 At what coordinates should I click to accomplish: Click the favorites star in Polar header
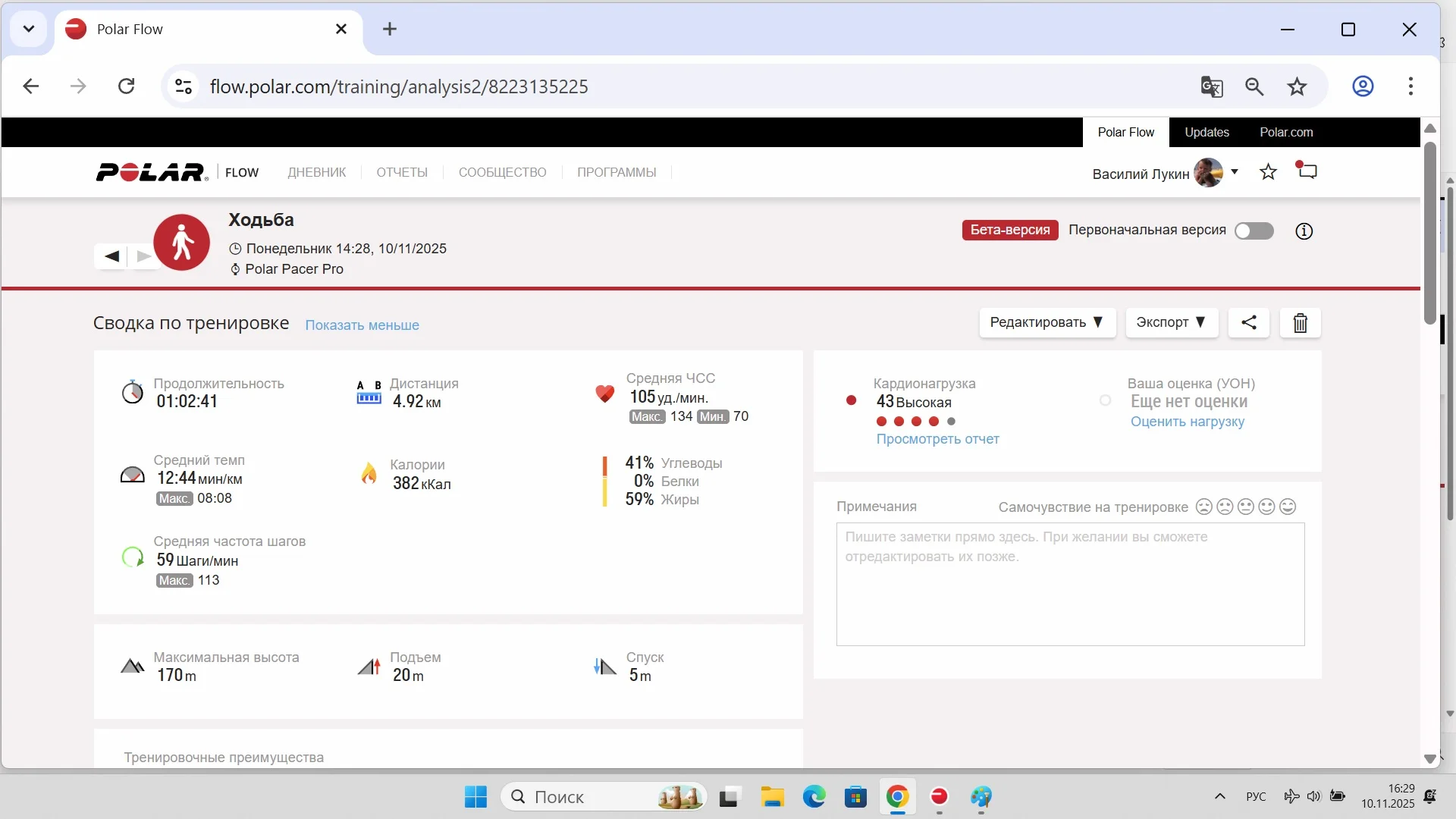[x=1268, y=172]
